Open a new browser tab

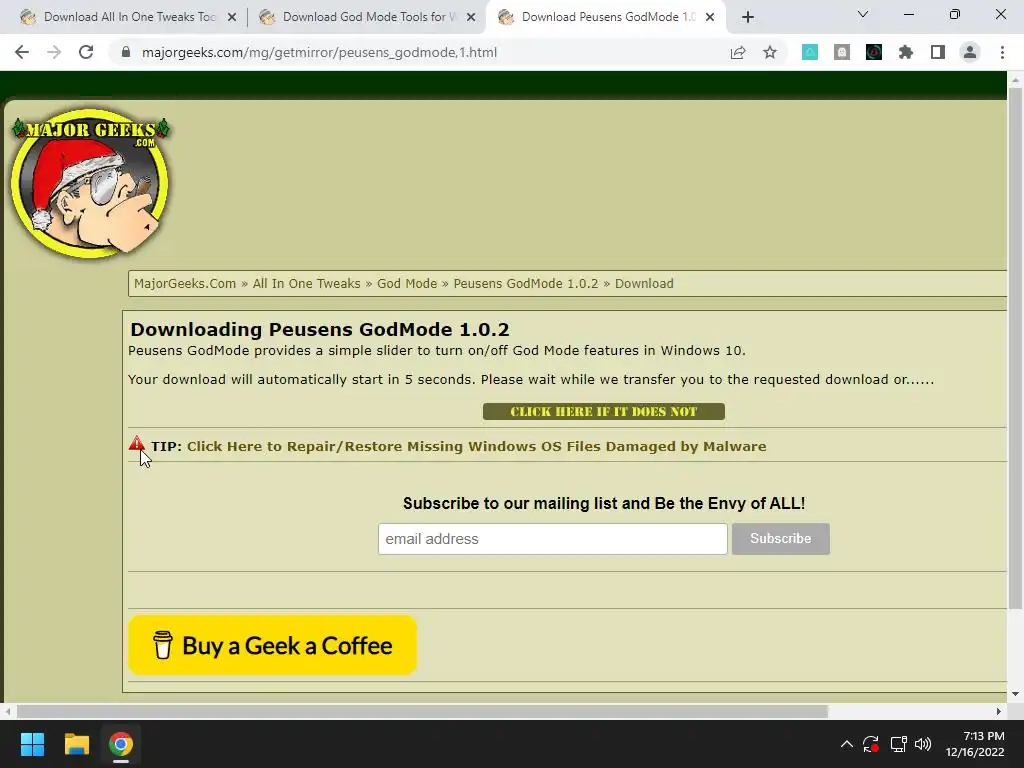tap(748, 17)
